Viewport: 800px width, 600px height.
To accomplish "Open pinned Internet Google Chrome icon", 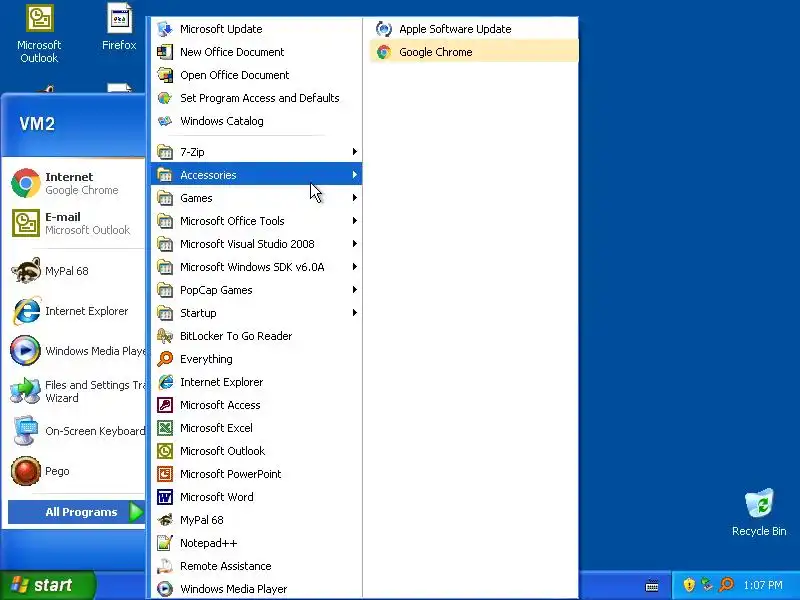I will coord(26,183).
